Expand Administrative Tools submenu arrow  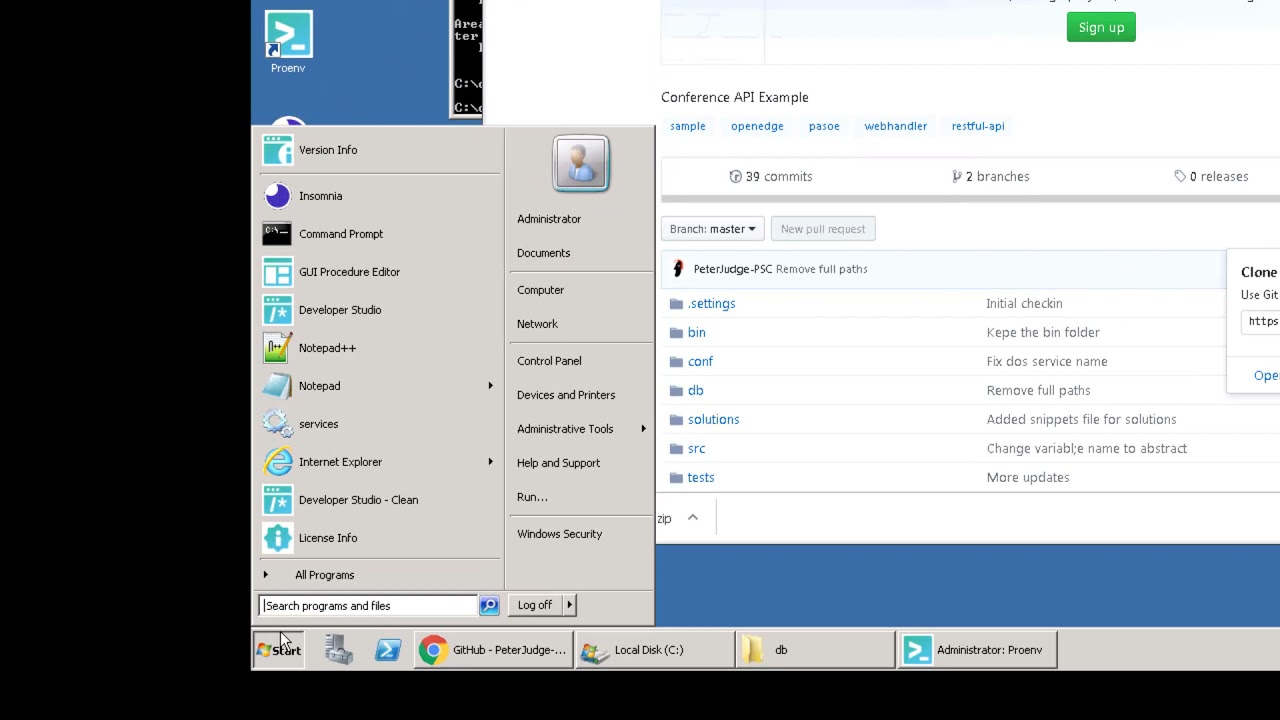(643, 429)
